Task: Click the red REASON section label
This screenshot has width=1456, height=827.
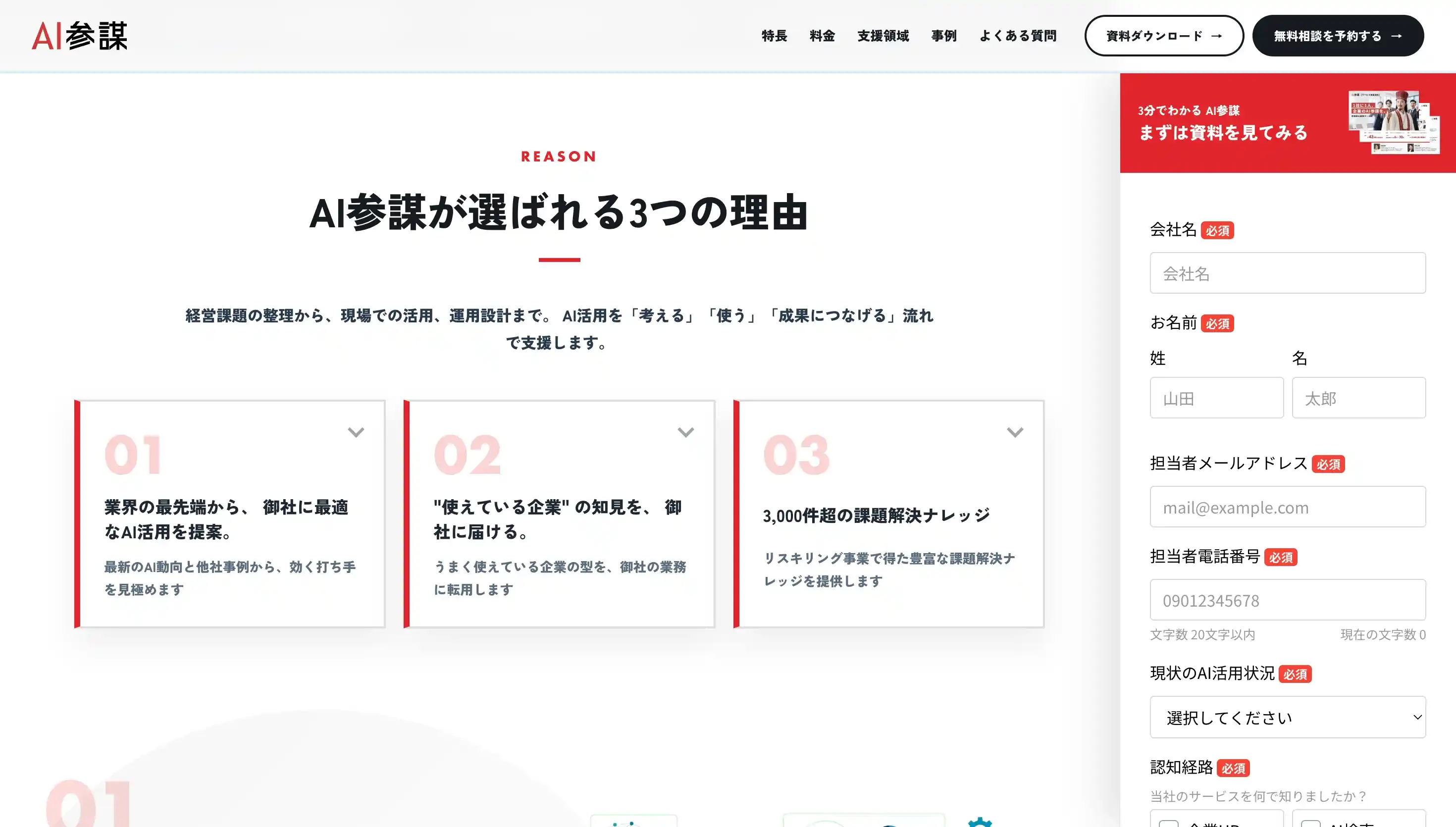Action: point(559,157)
